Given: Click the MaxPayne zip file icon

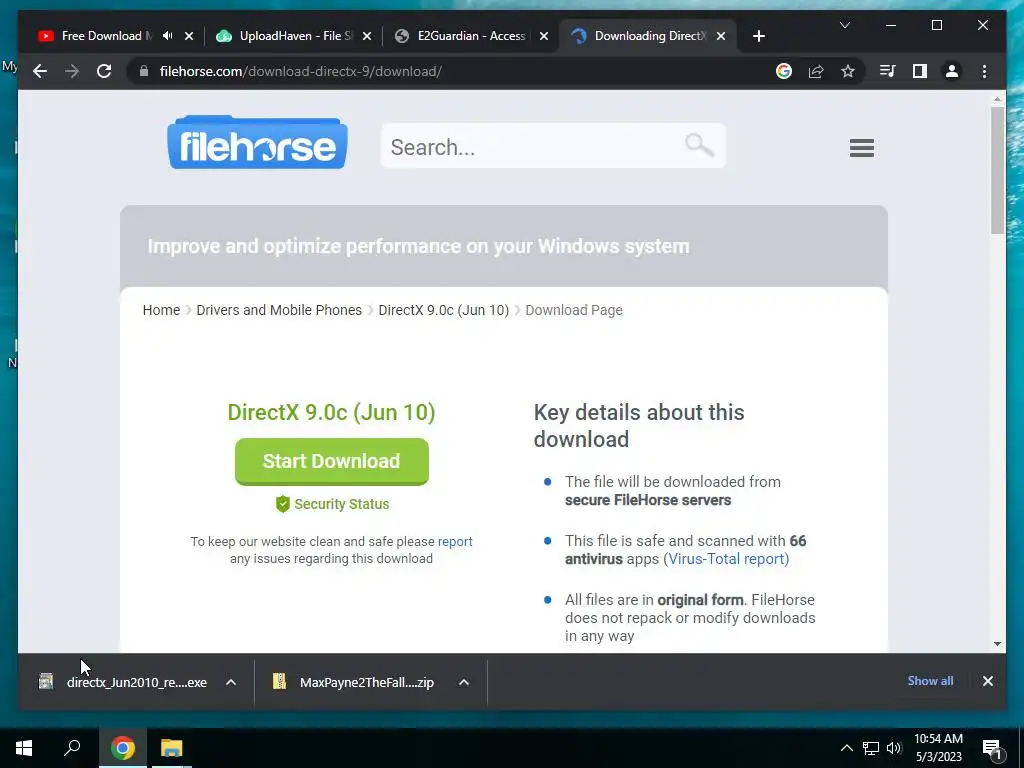Looking at the screenshot, I should [279, 681].
